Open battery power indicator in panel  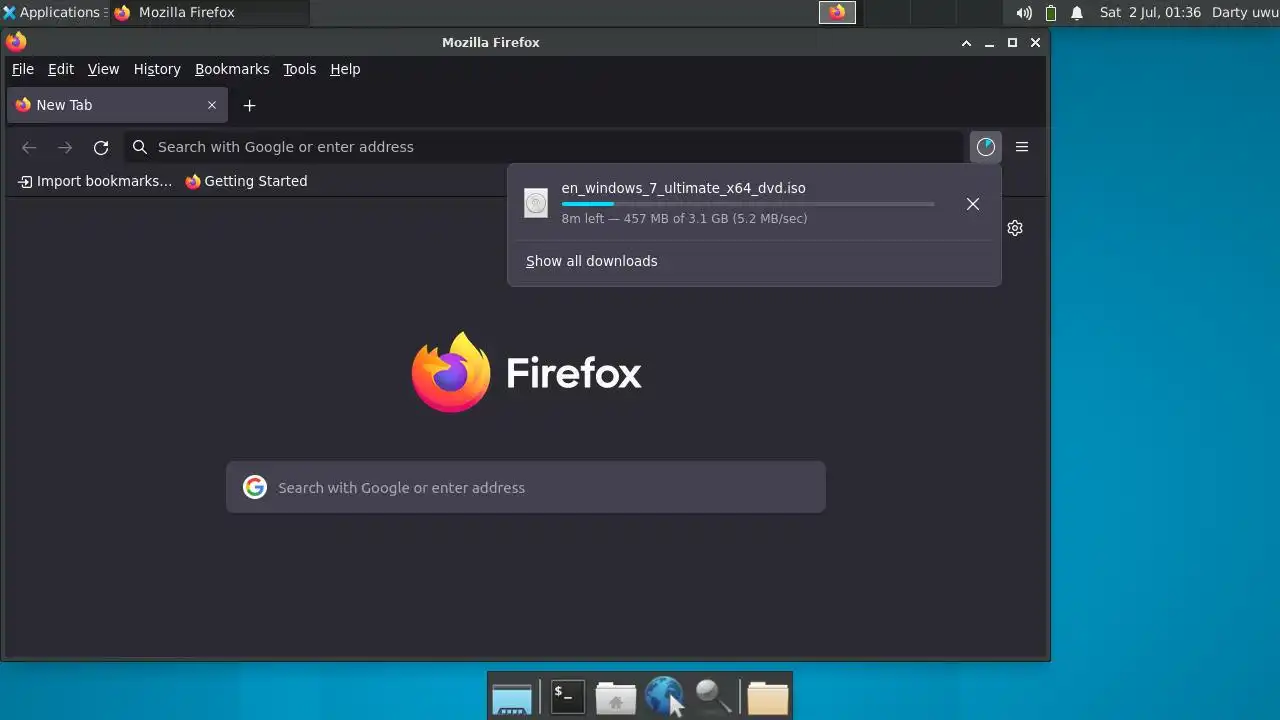1051,13
